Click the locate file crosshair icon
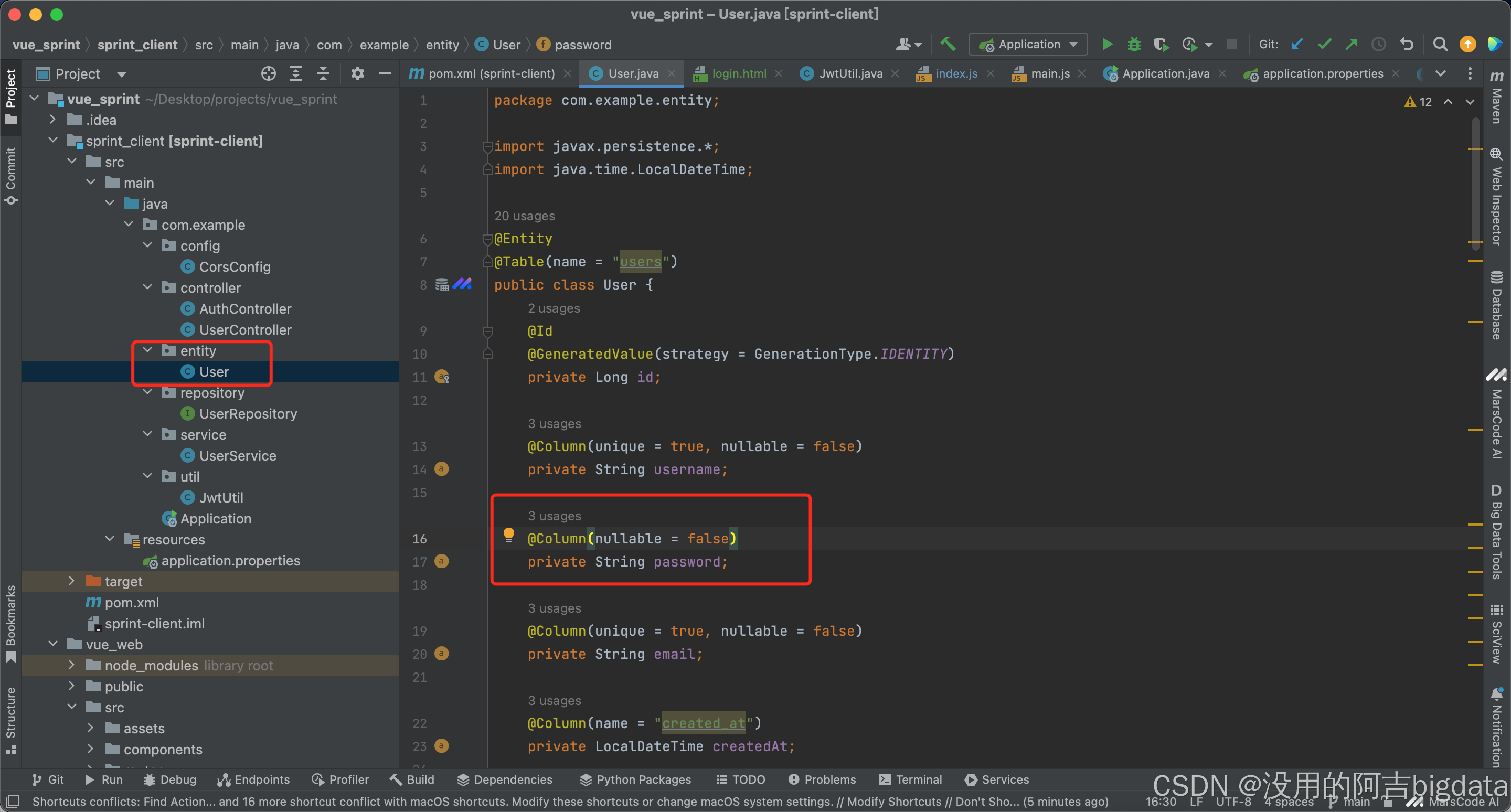 (x=269, y=74)
